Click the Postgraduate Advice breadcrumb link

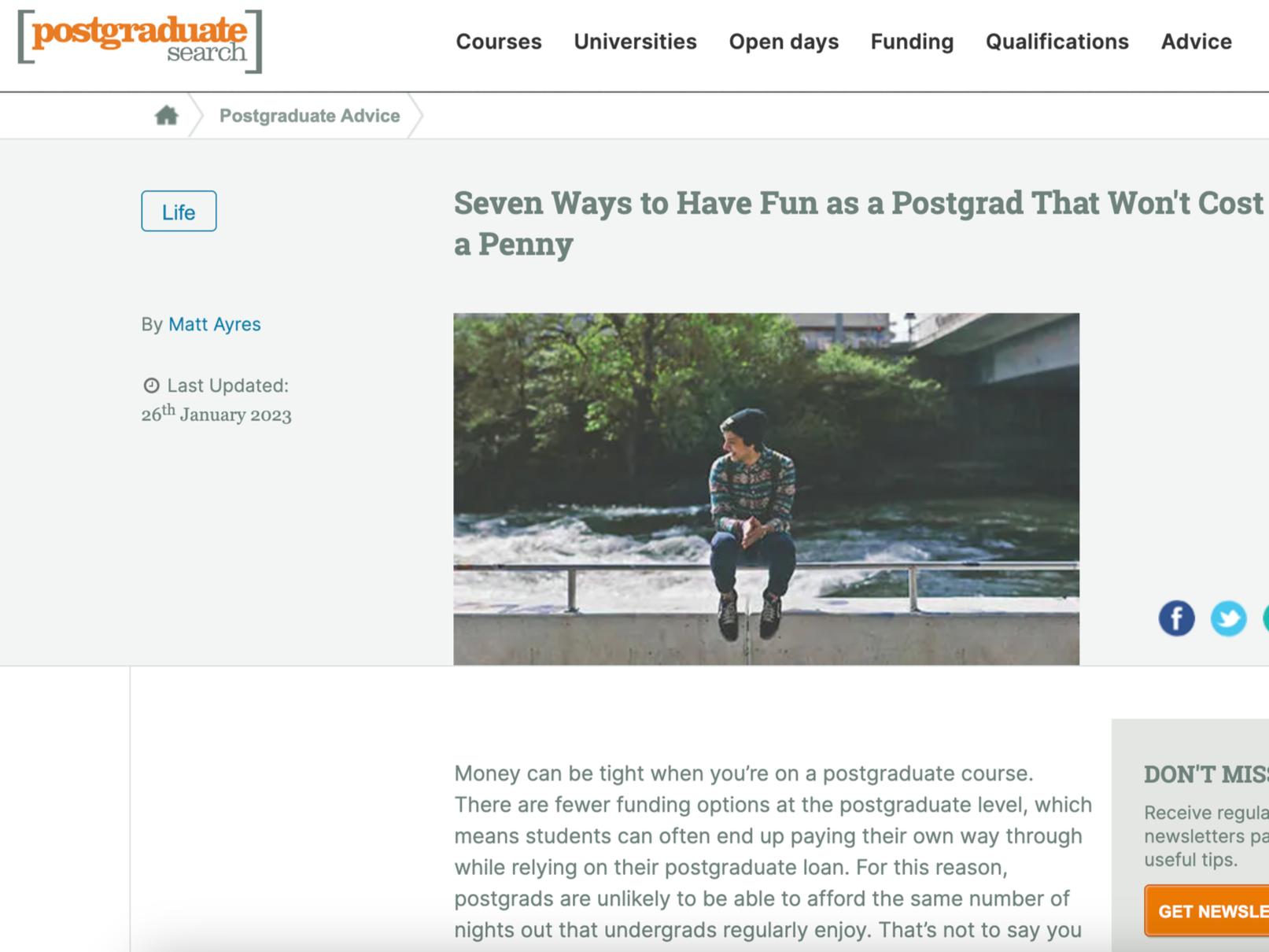309,116
